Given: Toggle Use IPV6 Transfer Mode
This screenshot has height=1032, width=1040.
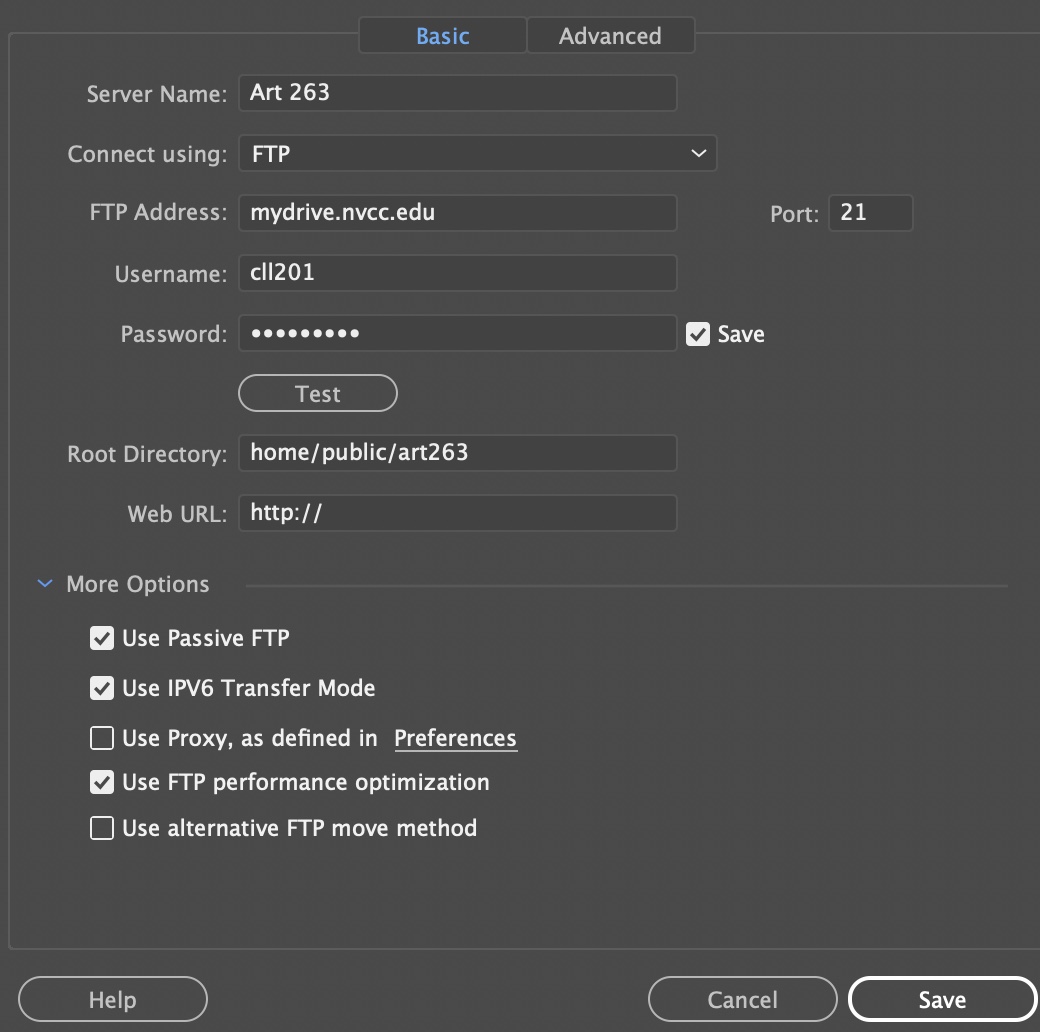Looking at the screenshot, I should 102,688.
